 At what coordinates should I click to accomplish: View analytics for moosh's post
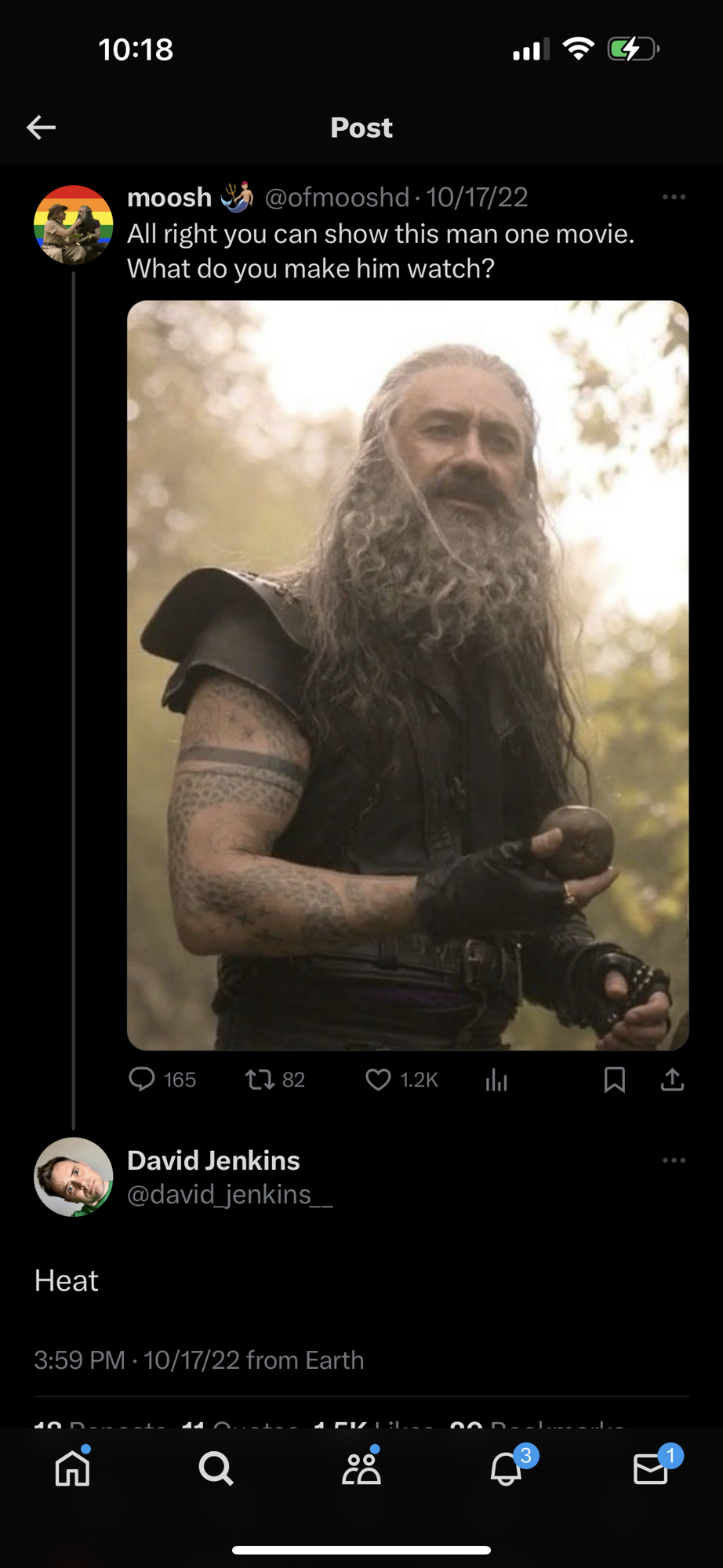click(x=496, y=1080)
